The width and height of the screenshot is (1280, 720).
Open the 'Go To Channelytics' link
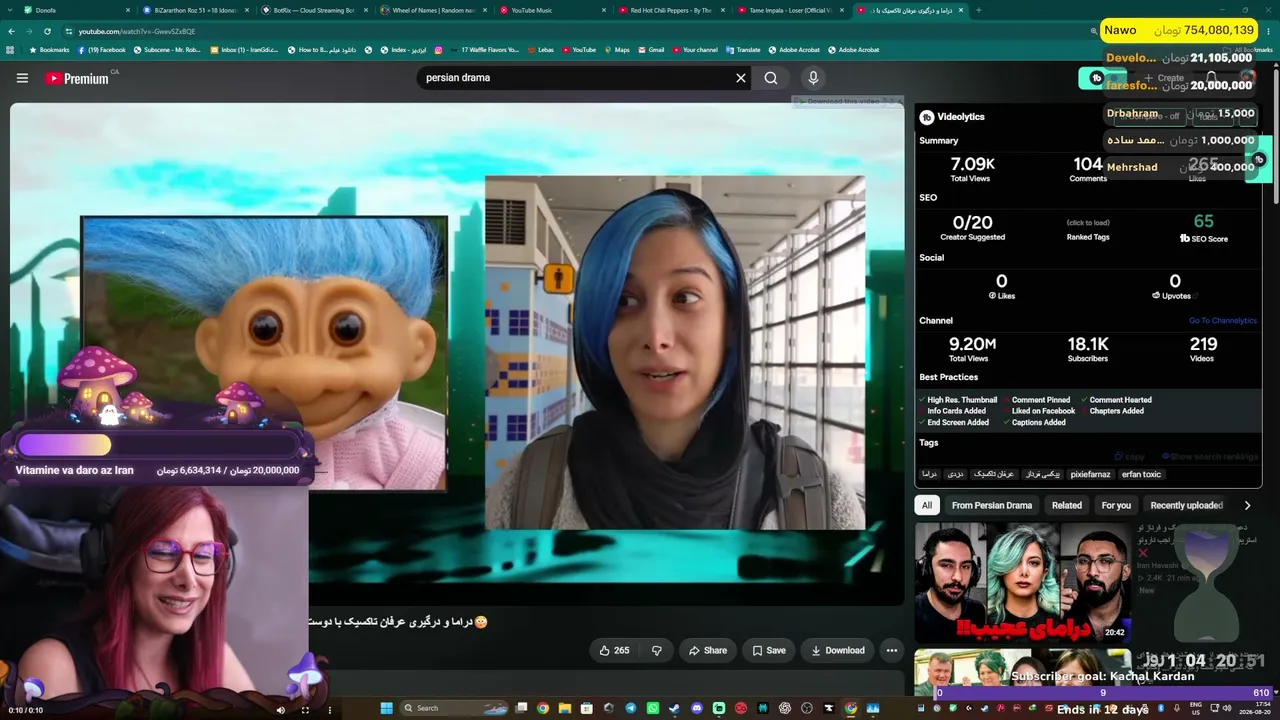[1223, 321]
